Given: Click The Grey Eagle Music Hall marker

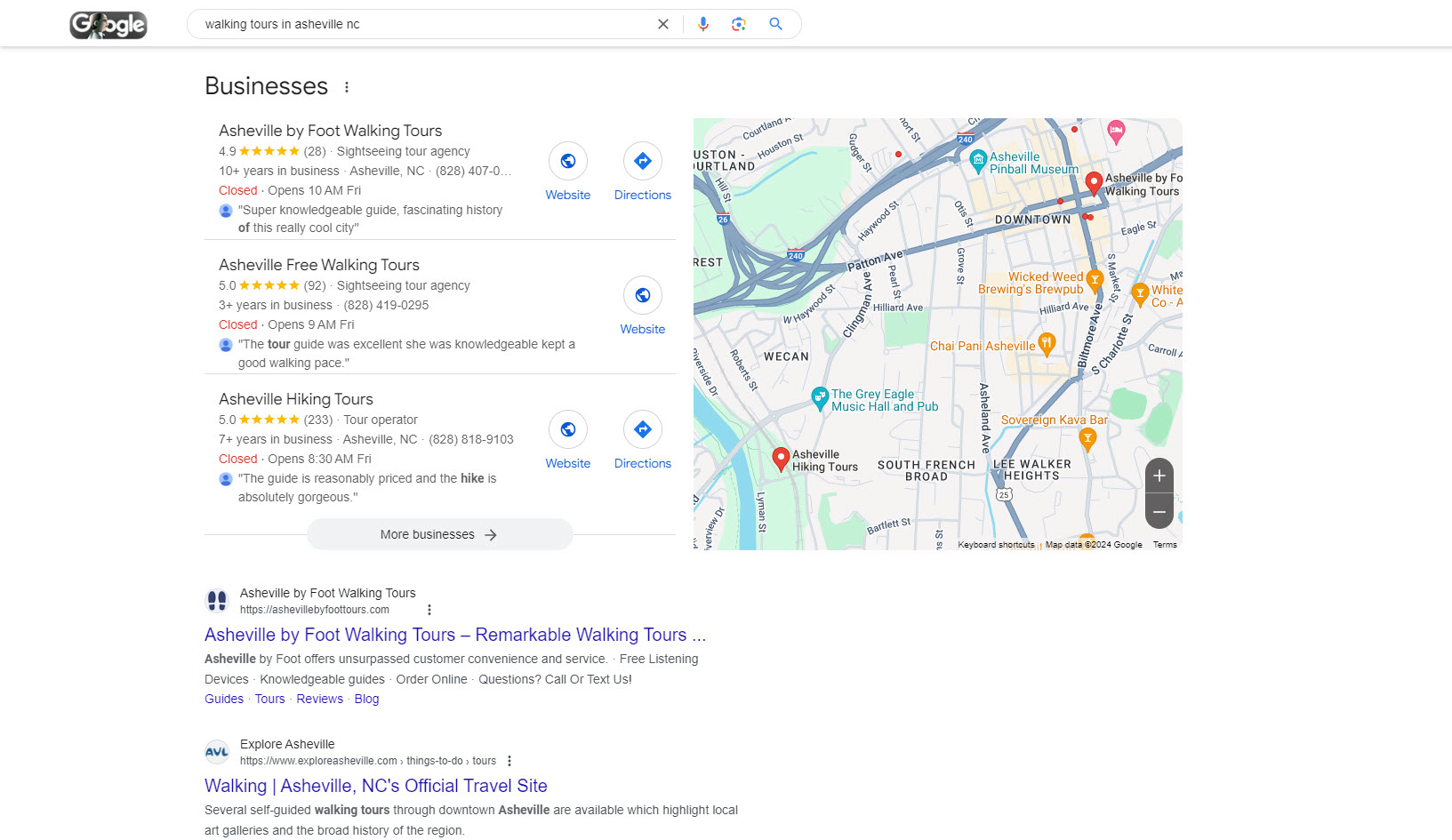Looking at the screenshot, I should click(x=820, y=398).
